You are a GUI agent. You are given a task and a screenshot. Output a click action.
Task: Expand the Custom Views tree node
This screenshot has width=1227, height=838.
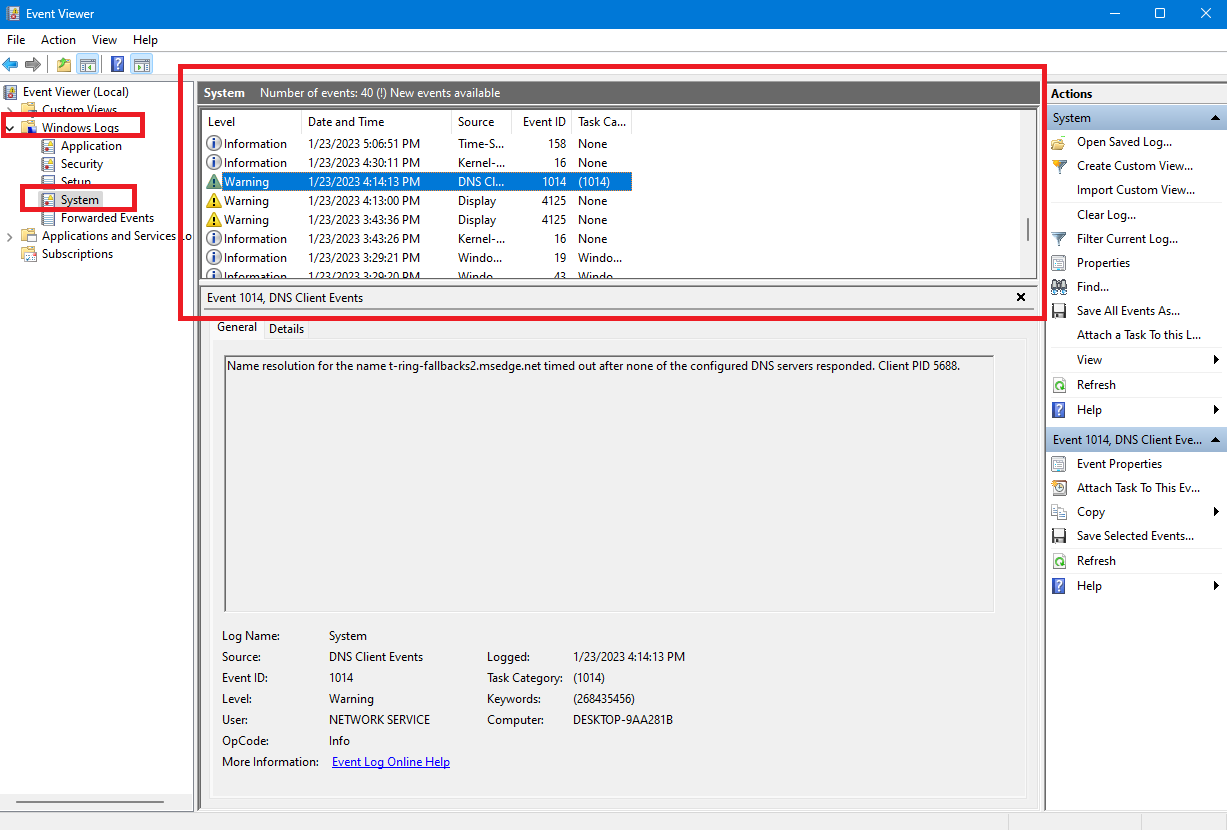10,110
